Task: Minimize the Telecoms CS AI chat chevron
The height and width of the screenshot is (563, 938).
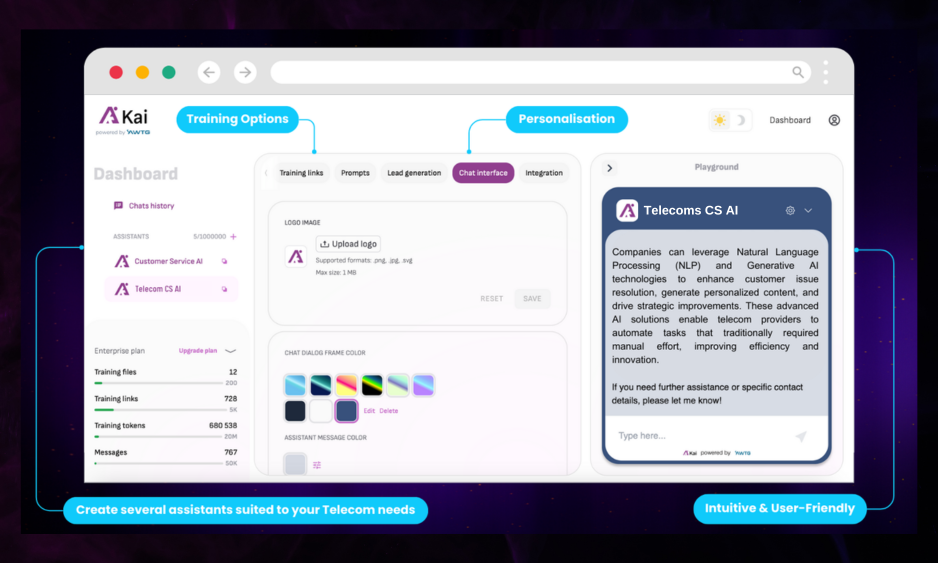Action: (x=808, y=211)
